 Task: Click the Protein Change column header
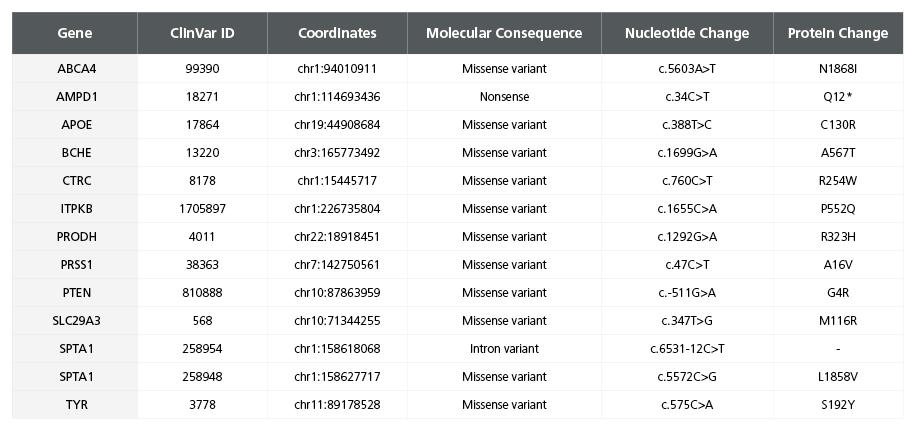838,33
